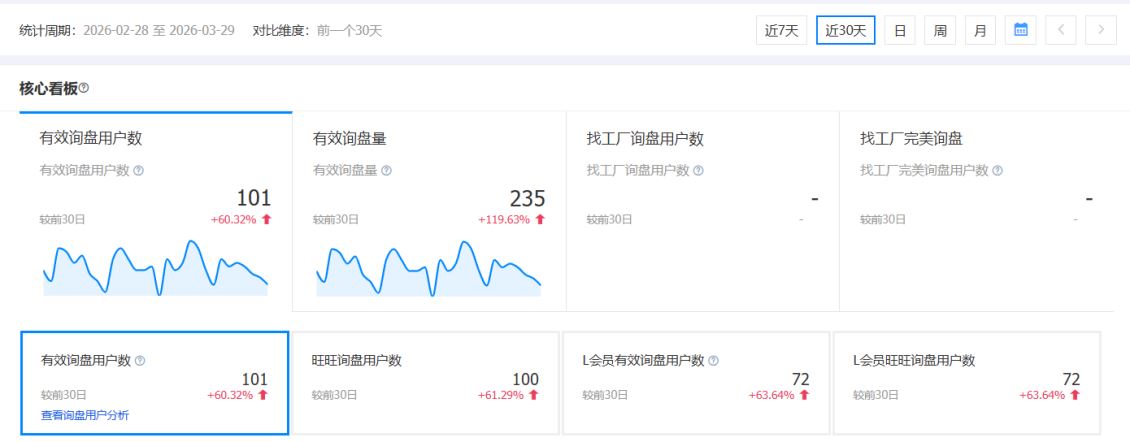The image size is (1130, 442).
Task: Select the 有效询盘量 top card tab
Action: (x=428, y=139)
